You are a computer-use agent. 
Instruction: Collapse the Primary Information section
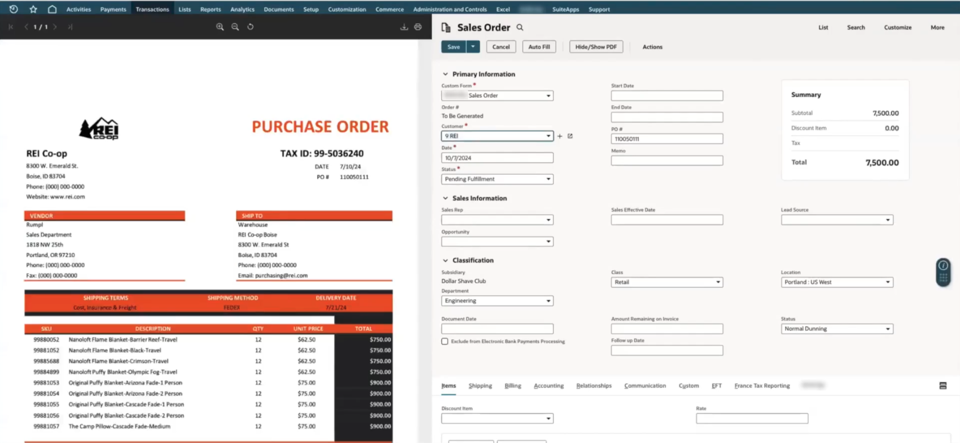coord(445,74)
